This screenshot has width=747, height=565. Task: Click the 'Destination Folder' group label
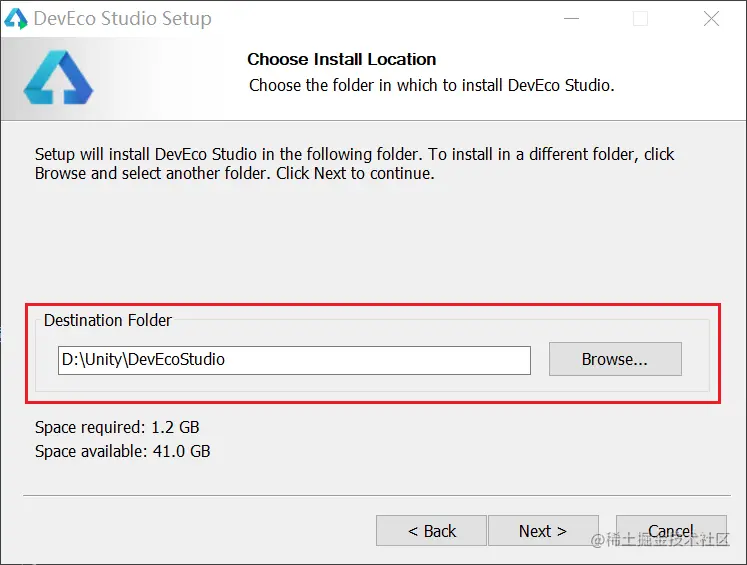pos(108,320)
